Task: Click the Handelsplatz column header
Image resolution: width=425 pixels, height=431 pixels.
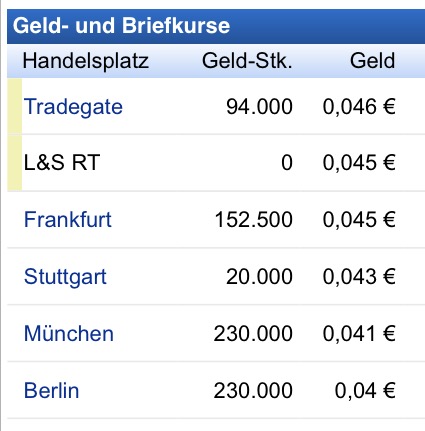Action: pos(86,61)
